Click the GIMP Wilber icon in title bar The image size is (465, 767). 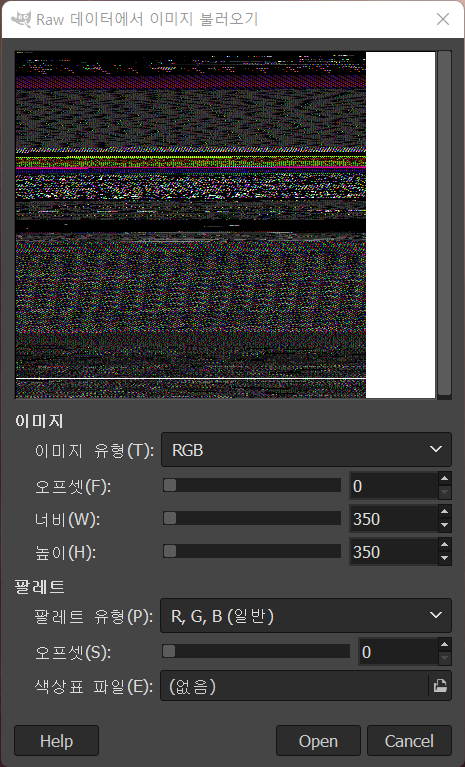[x=21, y=19]
